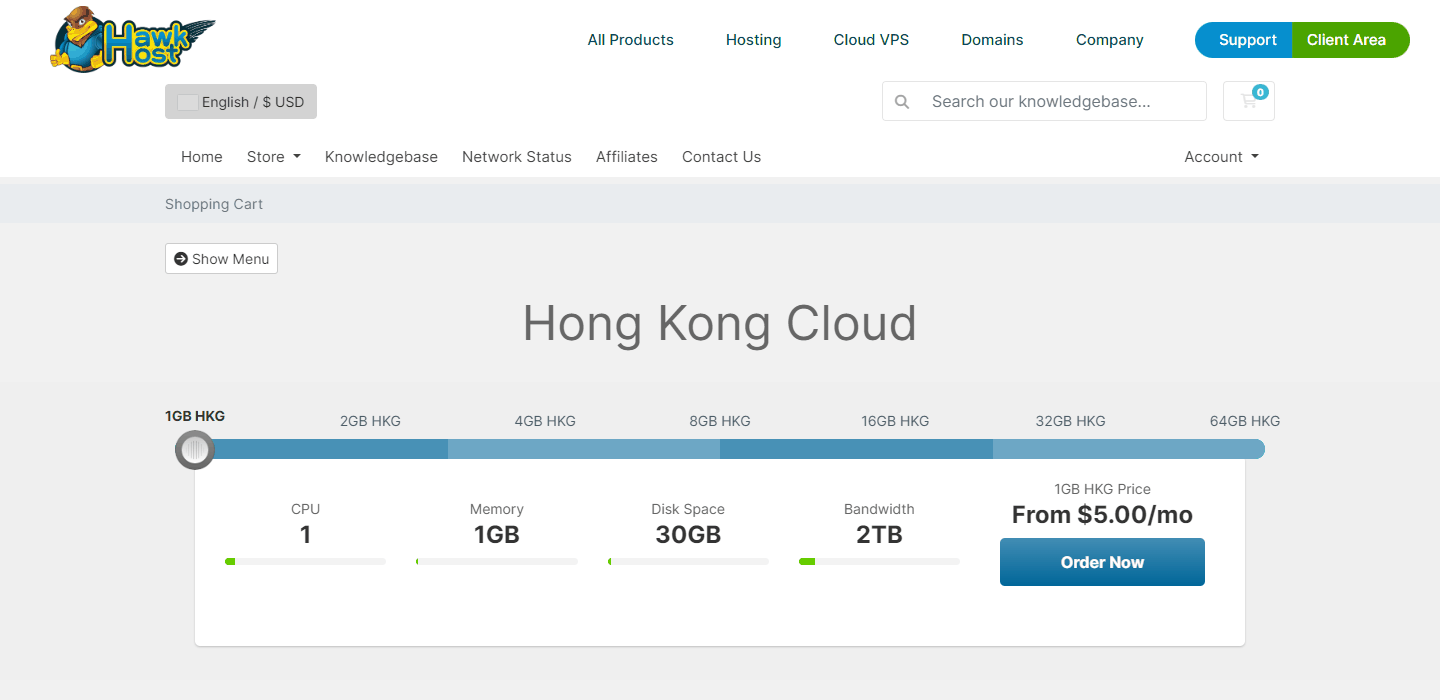Image resolution: width=1440 pixels, height=700 pixels.
Task: Open the Cloud VPS menu
Action: pyautogui.click(x=872, y=40)
